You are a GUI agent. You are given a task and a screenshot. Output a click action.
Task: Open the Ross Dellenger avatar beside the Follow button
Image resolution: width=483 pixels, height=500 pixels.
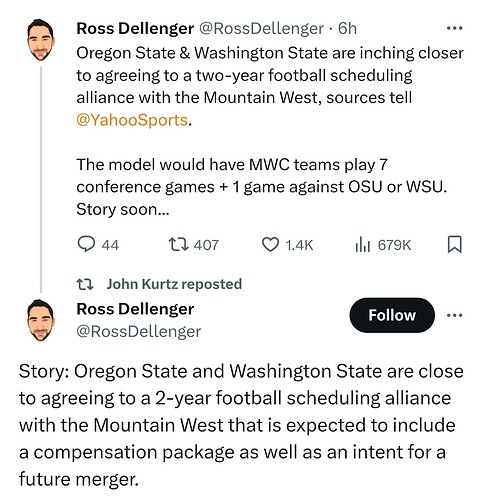coord(40,320)
